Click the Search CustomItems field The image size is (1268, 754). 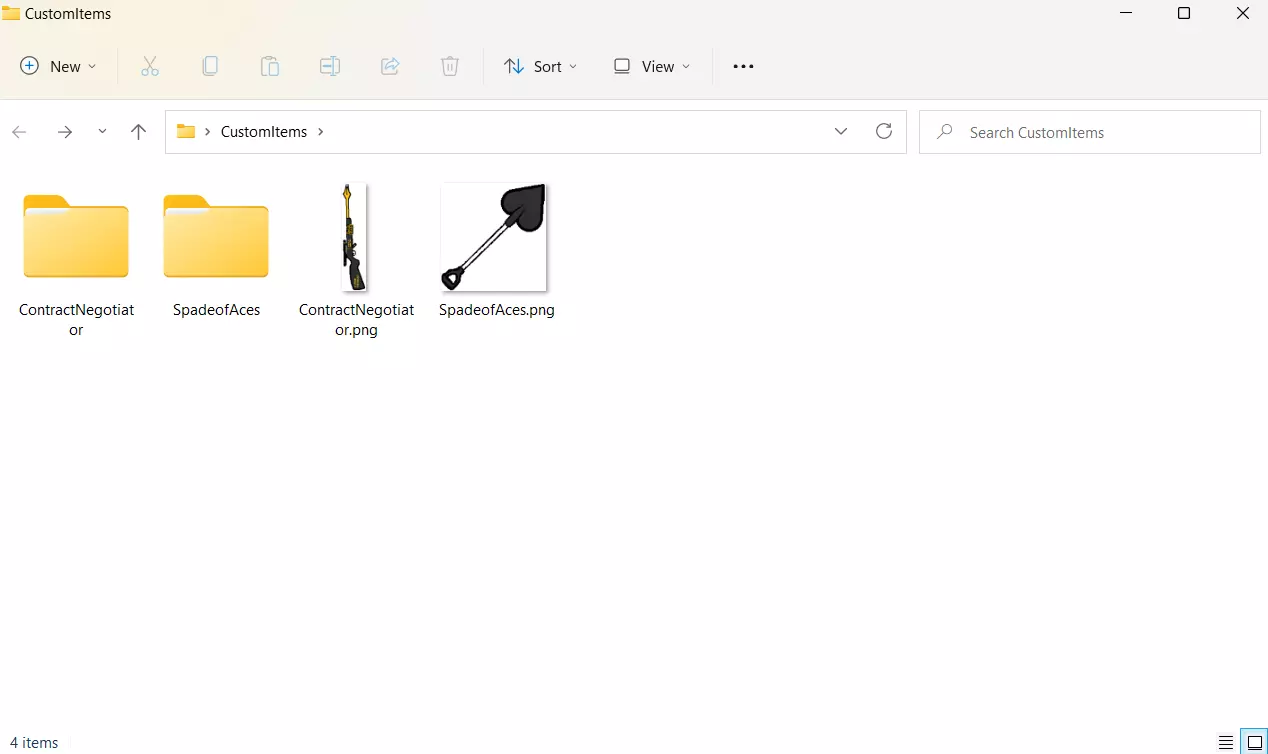[x=1090, y=132]
